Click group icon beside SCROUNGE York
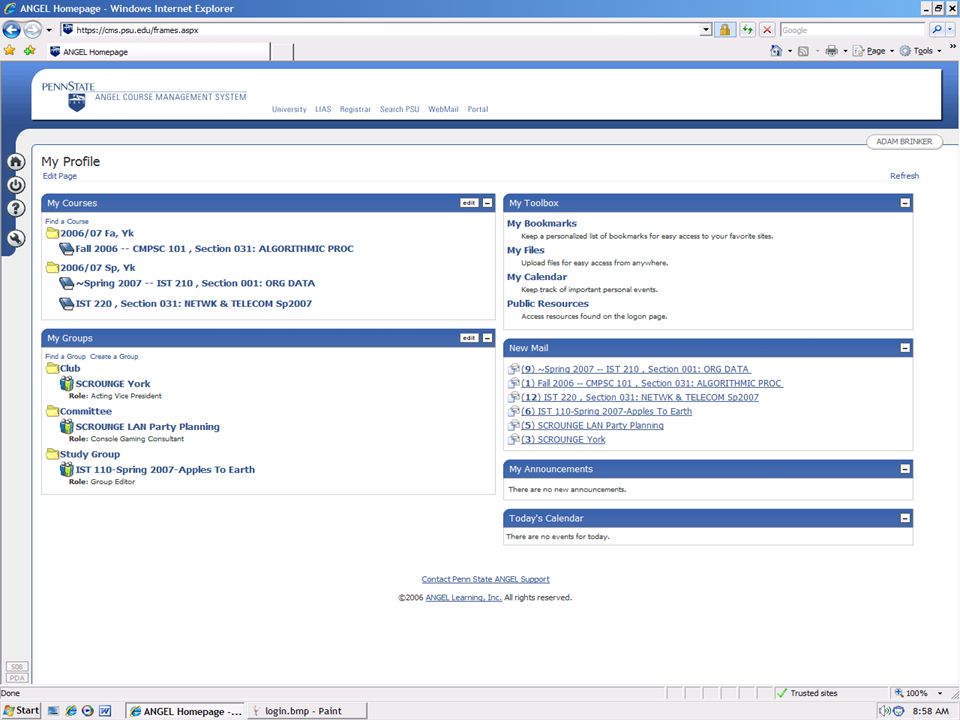Viewport: 960px width, 720px height. tap(67, 384)
